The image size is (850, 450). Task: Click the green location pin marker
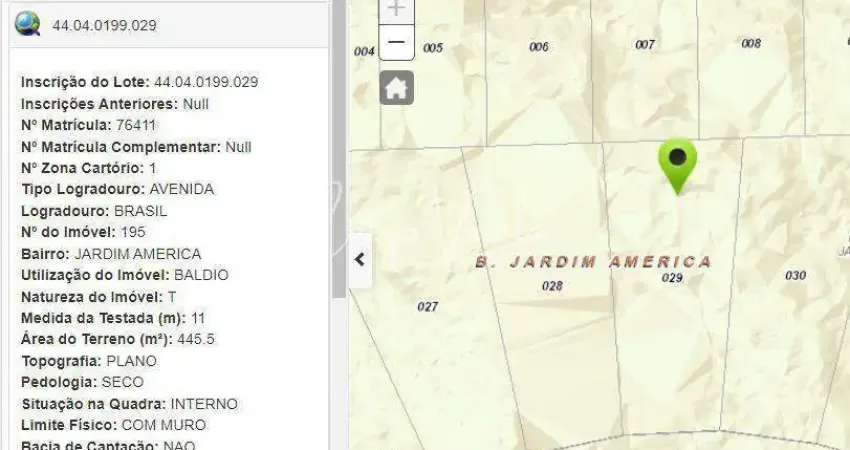pyautogui.click(x=677, y=164)
